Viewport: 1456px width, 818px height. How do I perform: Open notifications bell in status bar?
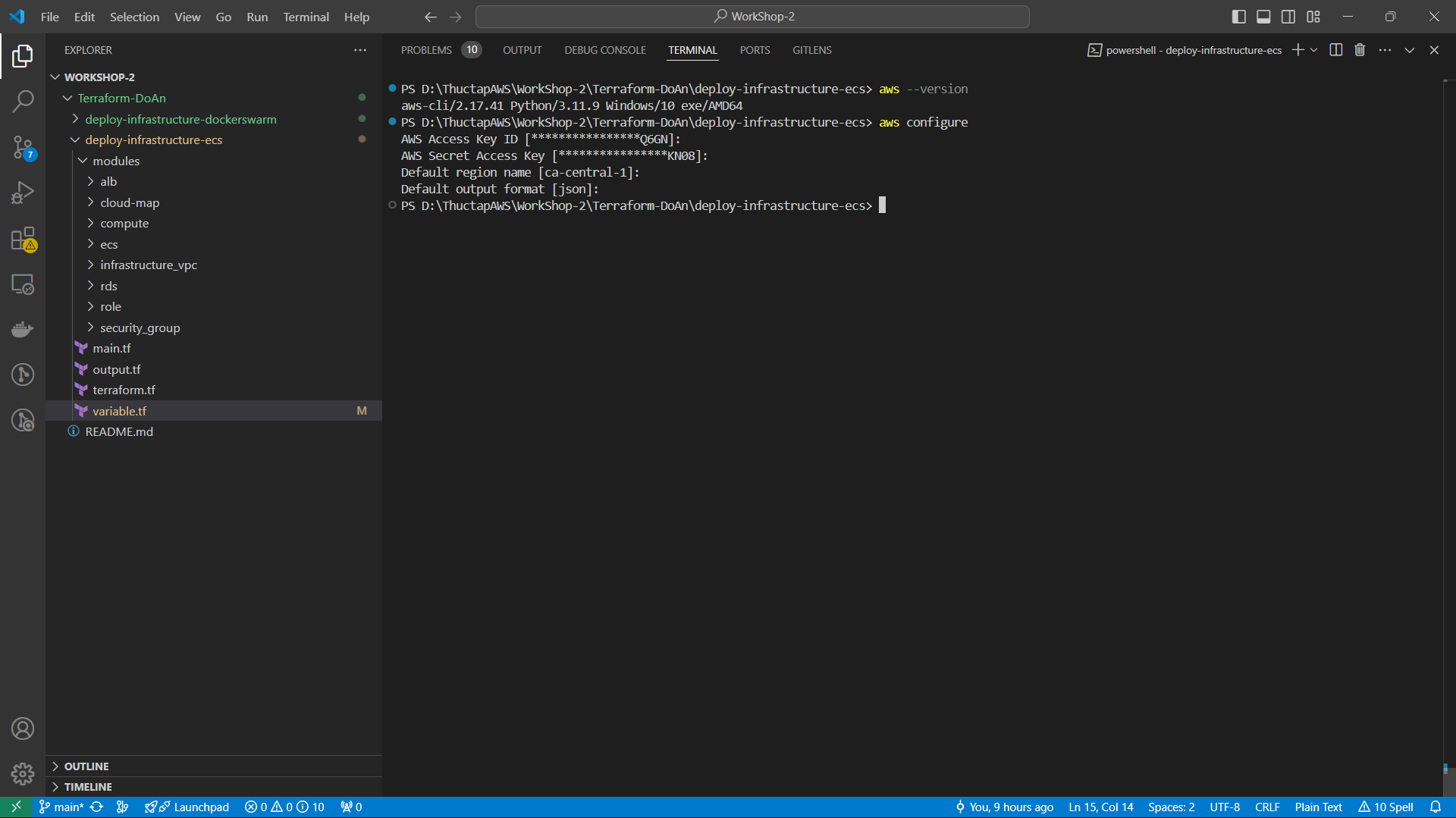1436,807
